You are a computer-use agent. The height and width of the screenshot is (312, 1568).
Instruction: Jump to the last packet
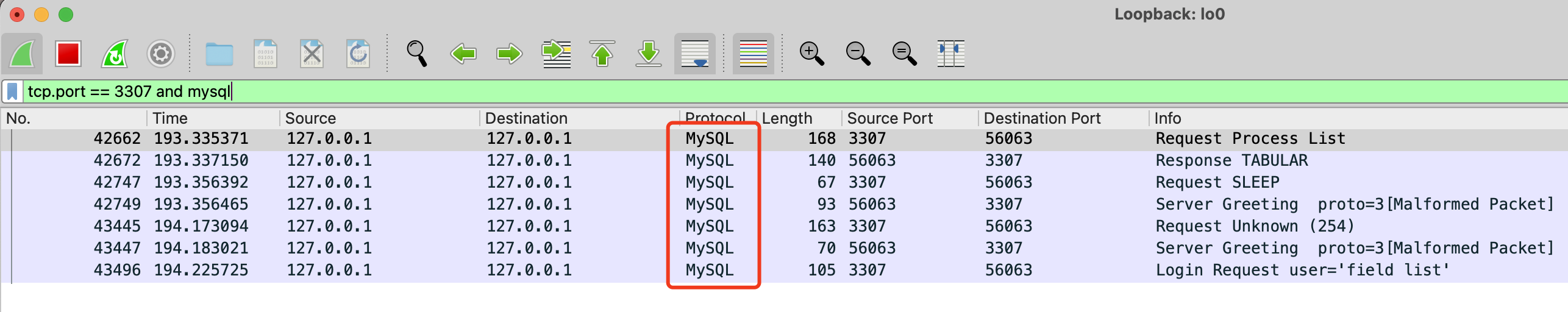(x=649, y=54)
